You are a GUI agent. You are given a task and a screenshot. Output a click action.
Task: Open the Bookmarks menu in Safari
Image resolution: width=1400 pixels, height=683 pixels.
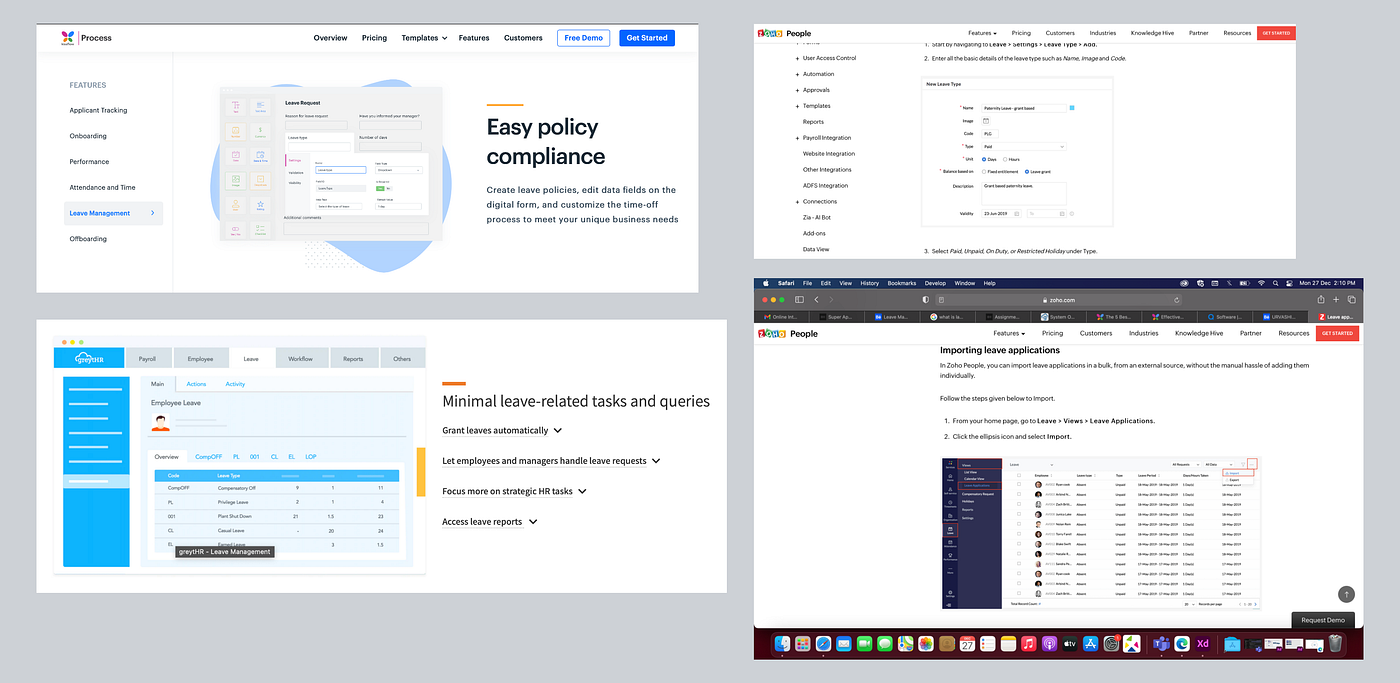pyautogui.click(x=902, y=283)
